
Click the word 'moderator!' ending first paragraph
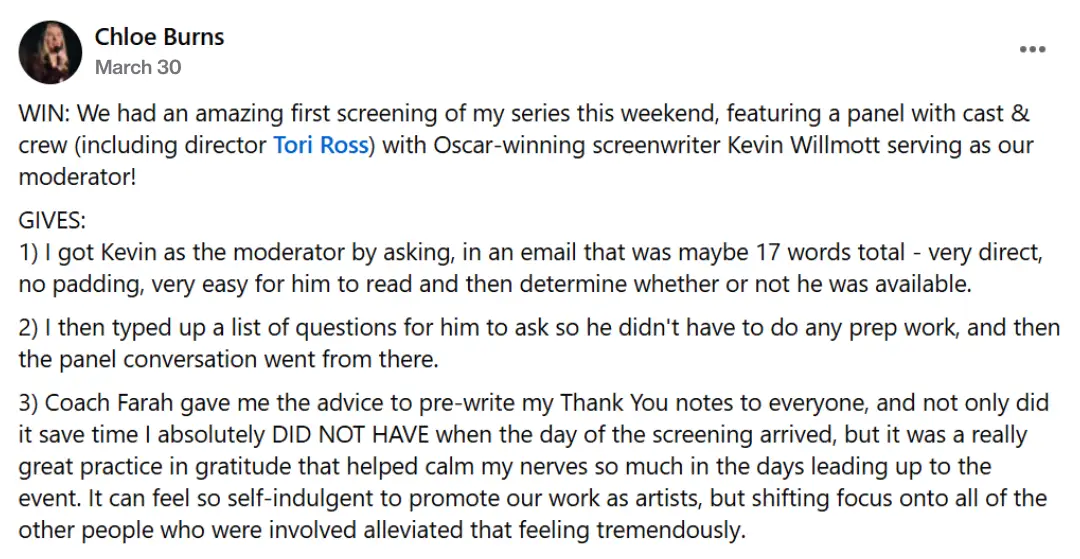78,177
